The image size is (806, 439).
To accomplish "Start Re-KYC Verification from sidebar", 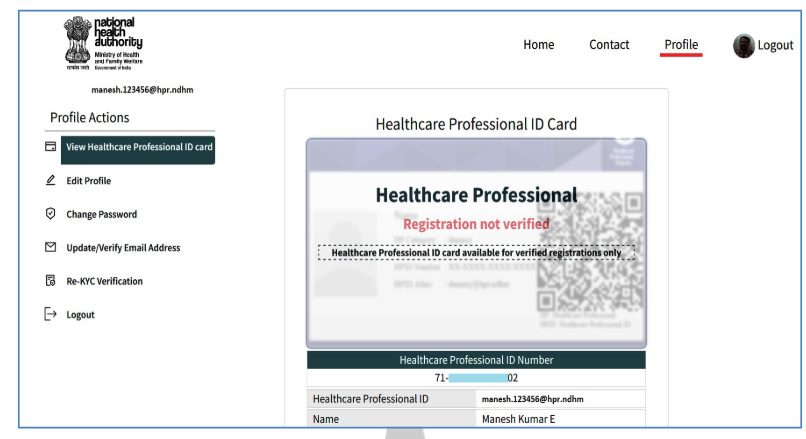I will click(x=105, y=281).
